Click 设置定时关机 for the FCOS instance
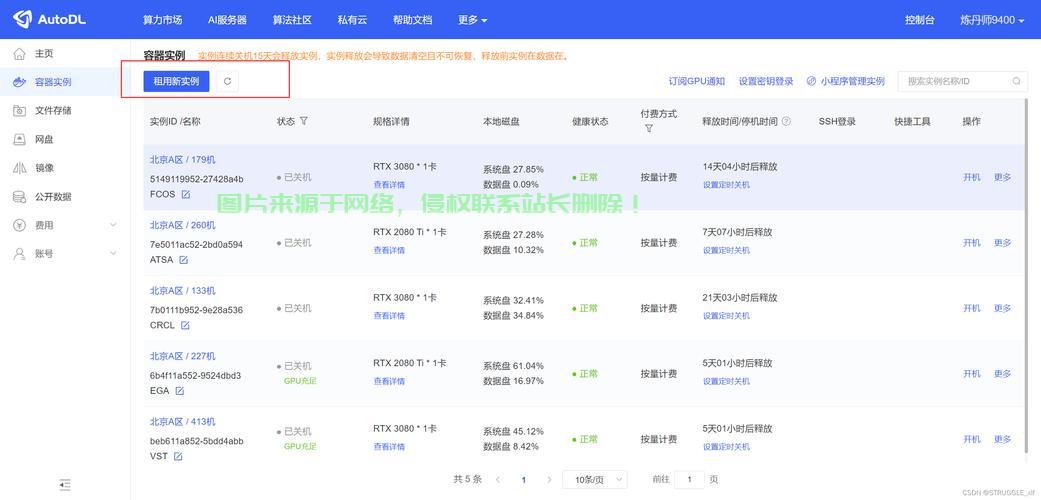The image size is (1041, 500). [x=726, y=185]
